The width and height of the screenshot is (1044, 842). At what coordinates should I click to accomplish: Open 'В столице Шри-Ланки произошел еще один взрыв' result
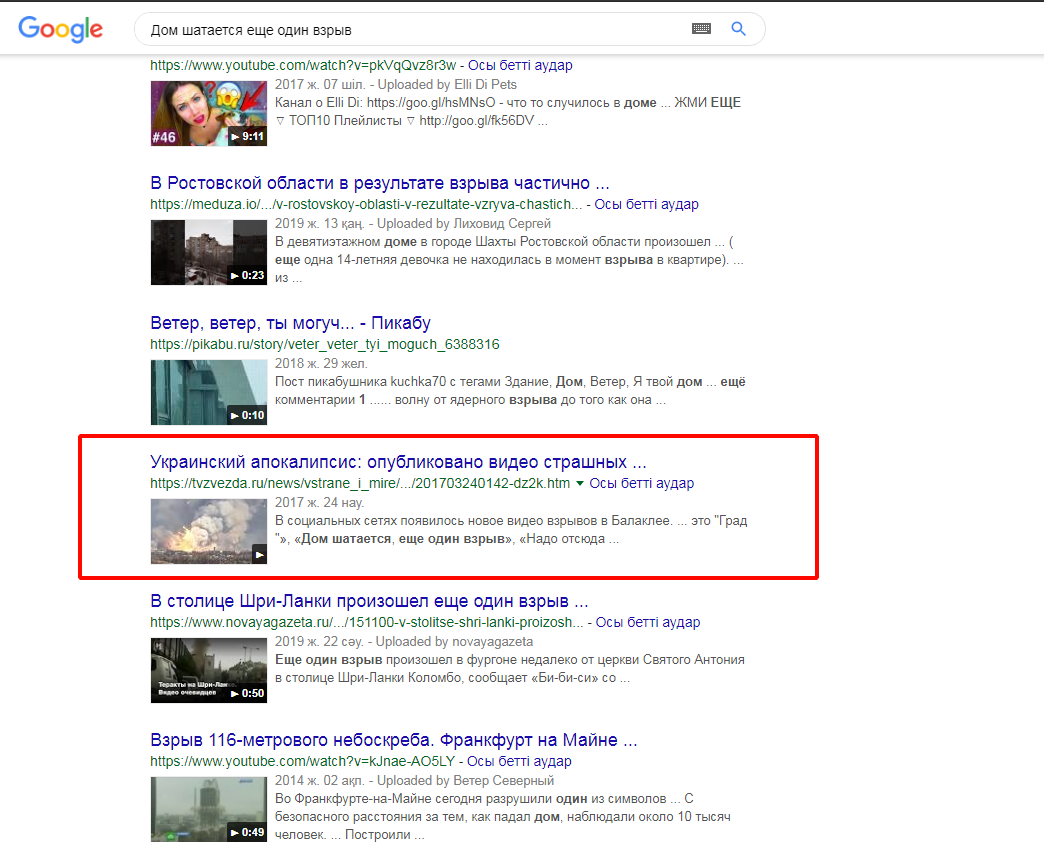tap(369, 601)
